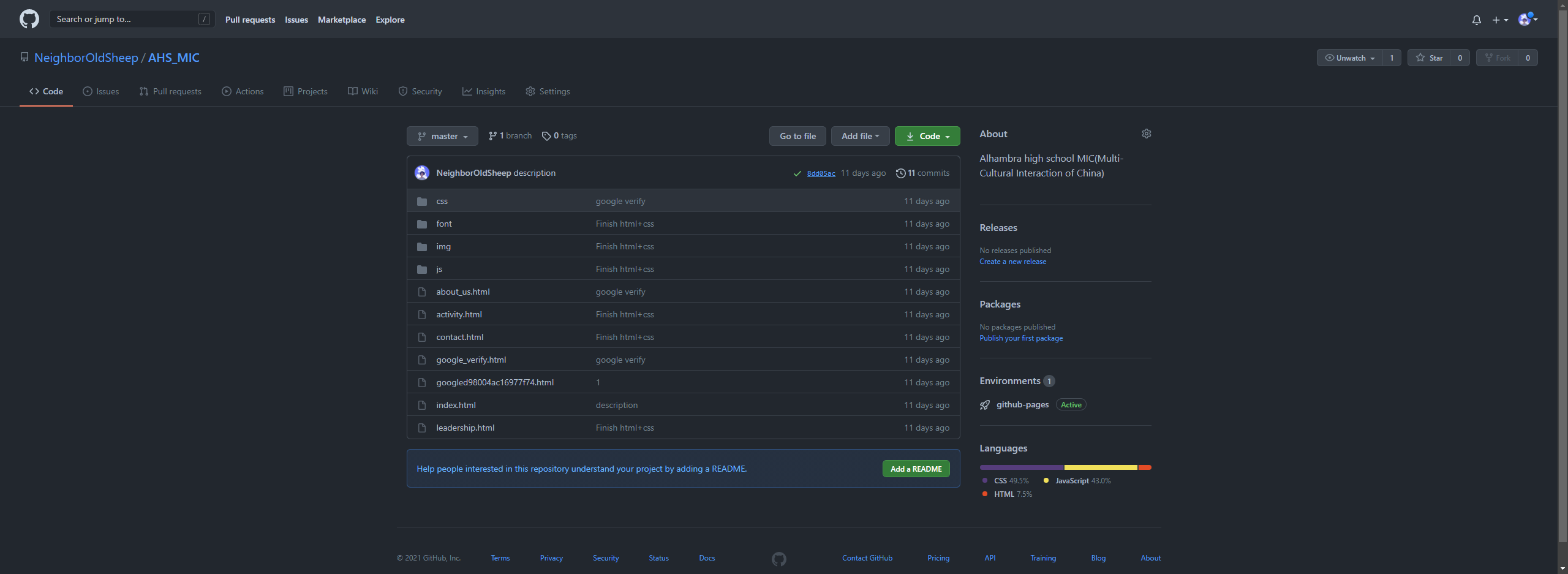The height and width of the screenshot is (574, 1568).
Task: Open the googled98004ac16977f74.html file
Action: (x=495, y=383)
